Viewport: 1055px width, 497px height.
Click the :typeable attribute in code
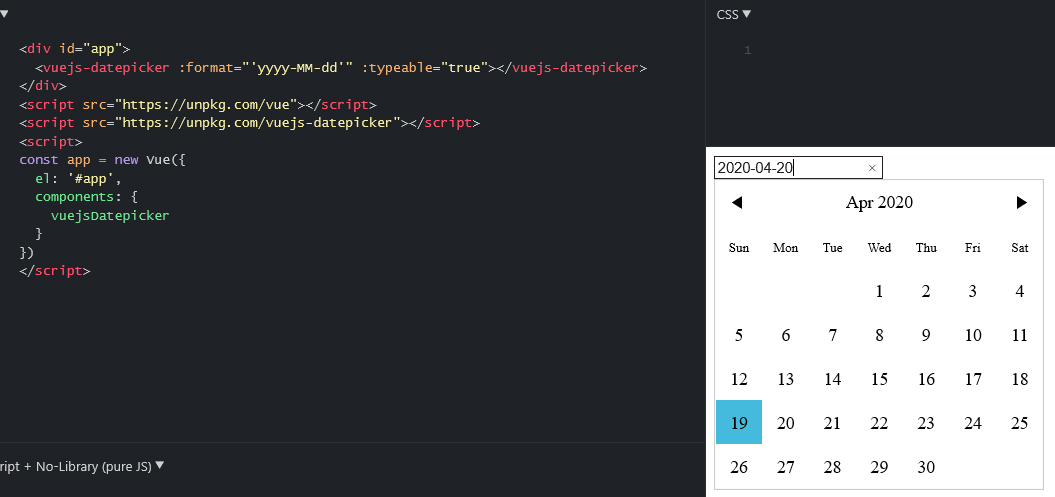pos(397,67)
